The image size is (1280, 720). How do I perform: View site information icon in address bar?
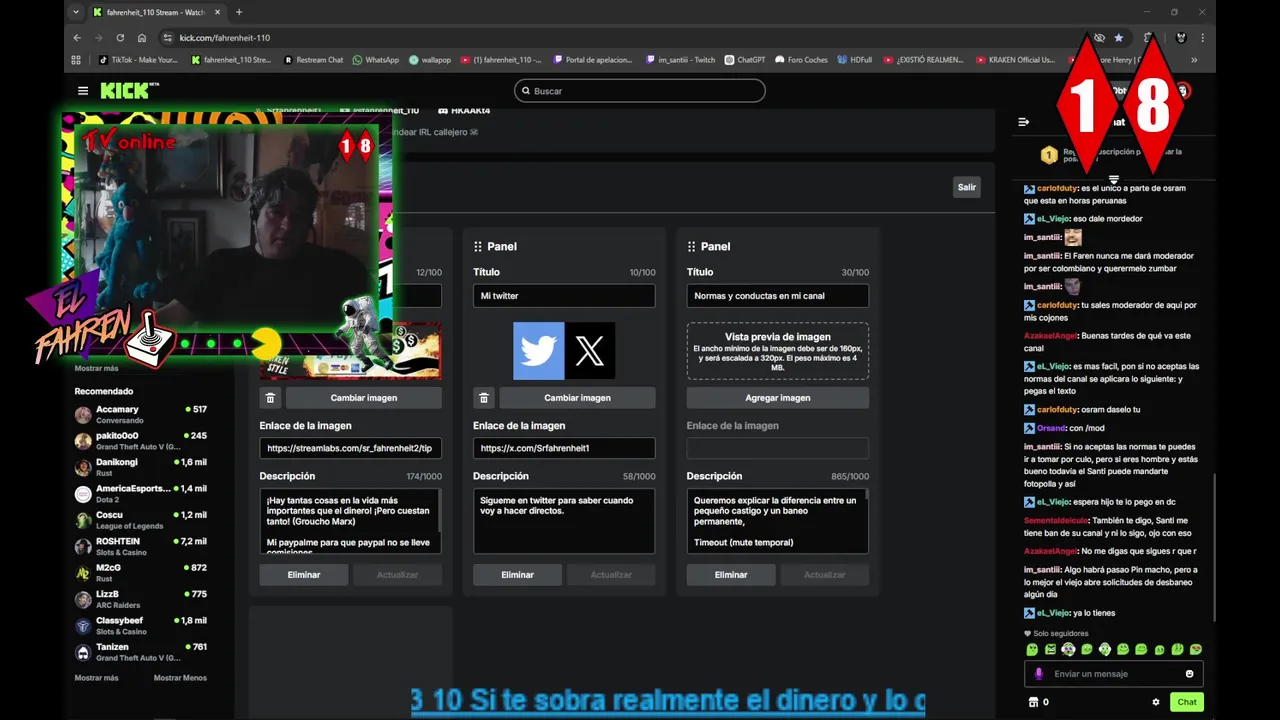(x=167, y=38)
